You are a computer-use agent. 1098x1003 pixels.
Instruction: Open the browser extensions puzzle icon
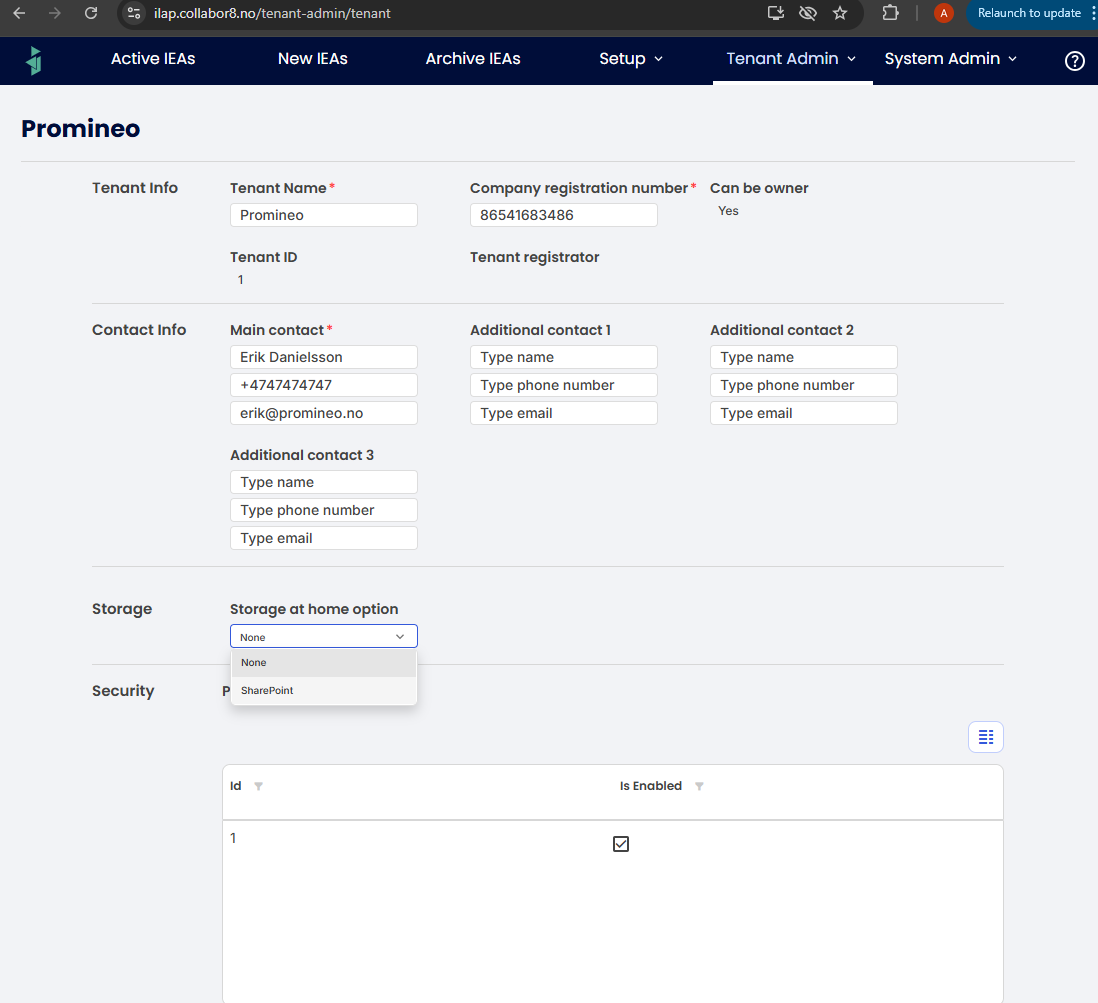pos(890,13)
